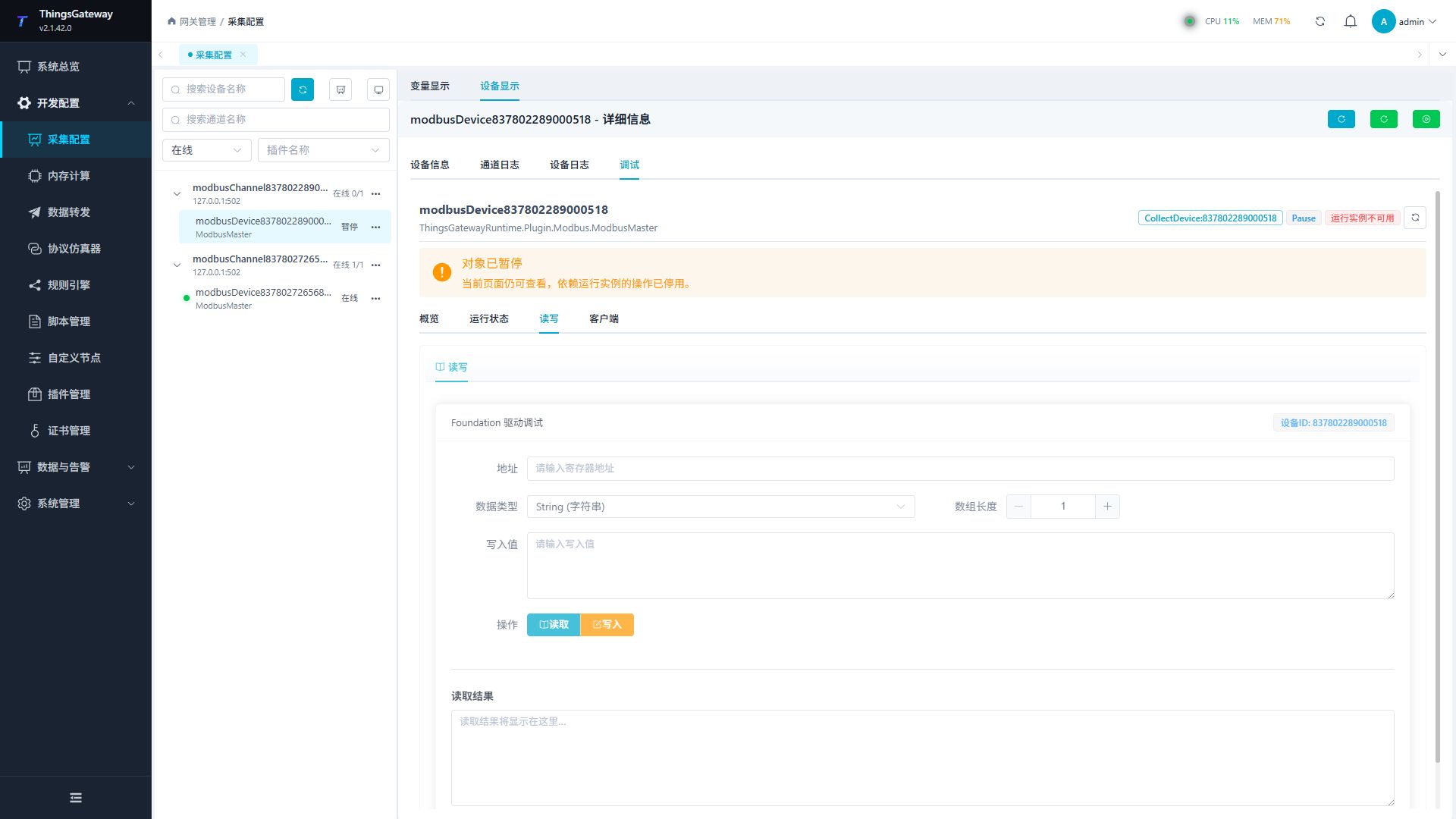Open 自定义节点 sidebar item
This screenshot has height=819, width=1456.
tap(76, 358)
